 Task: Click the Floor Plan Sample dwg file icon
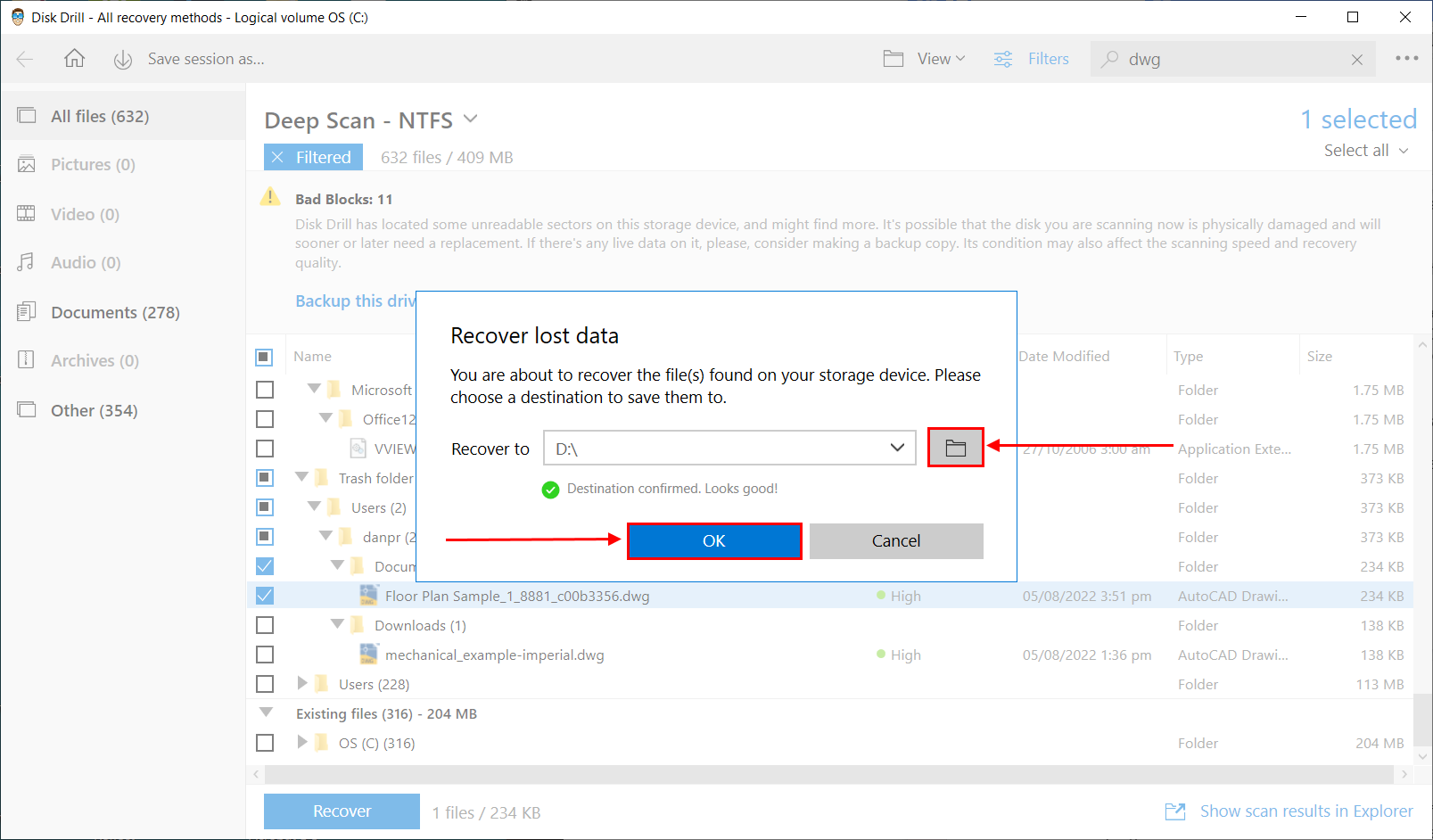(368, 596)
